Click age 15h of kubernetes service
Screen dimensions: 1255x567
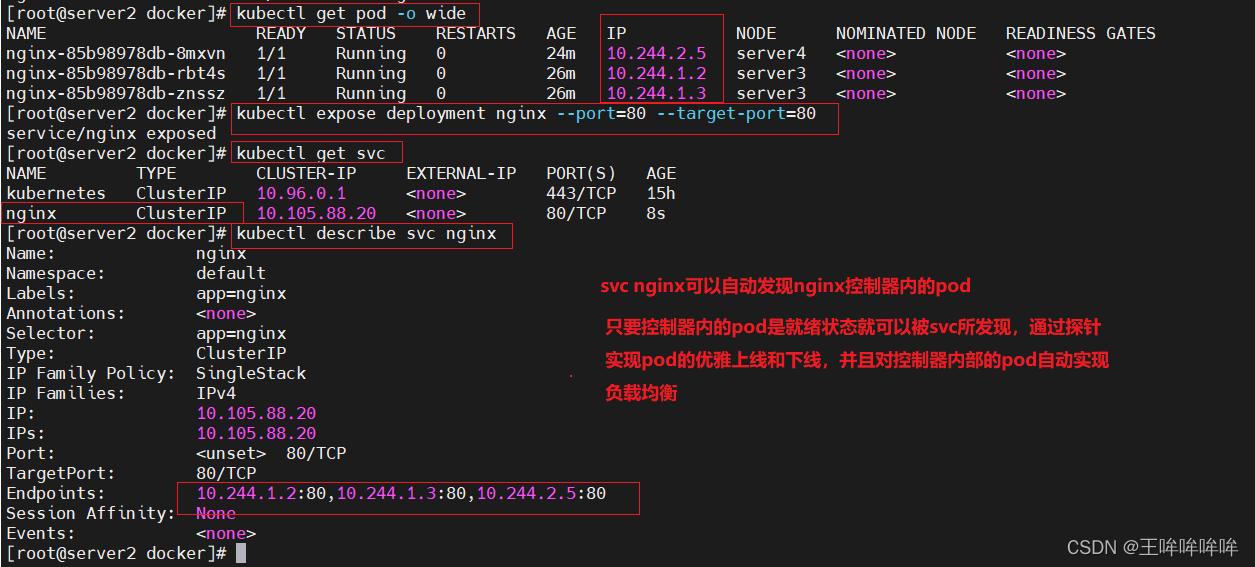[661, 193]
